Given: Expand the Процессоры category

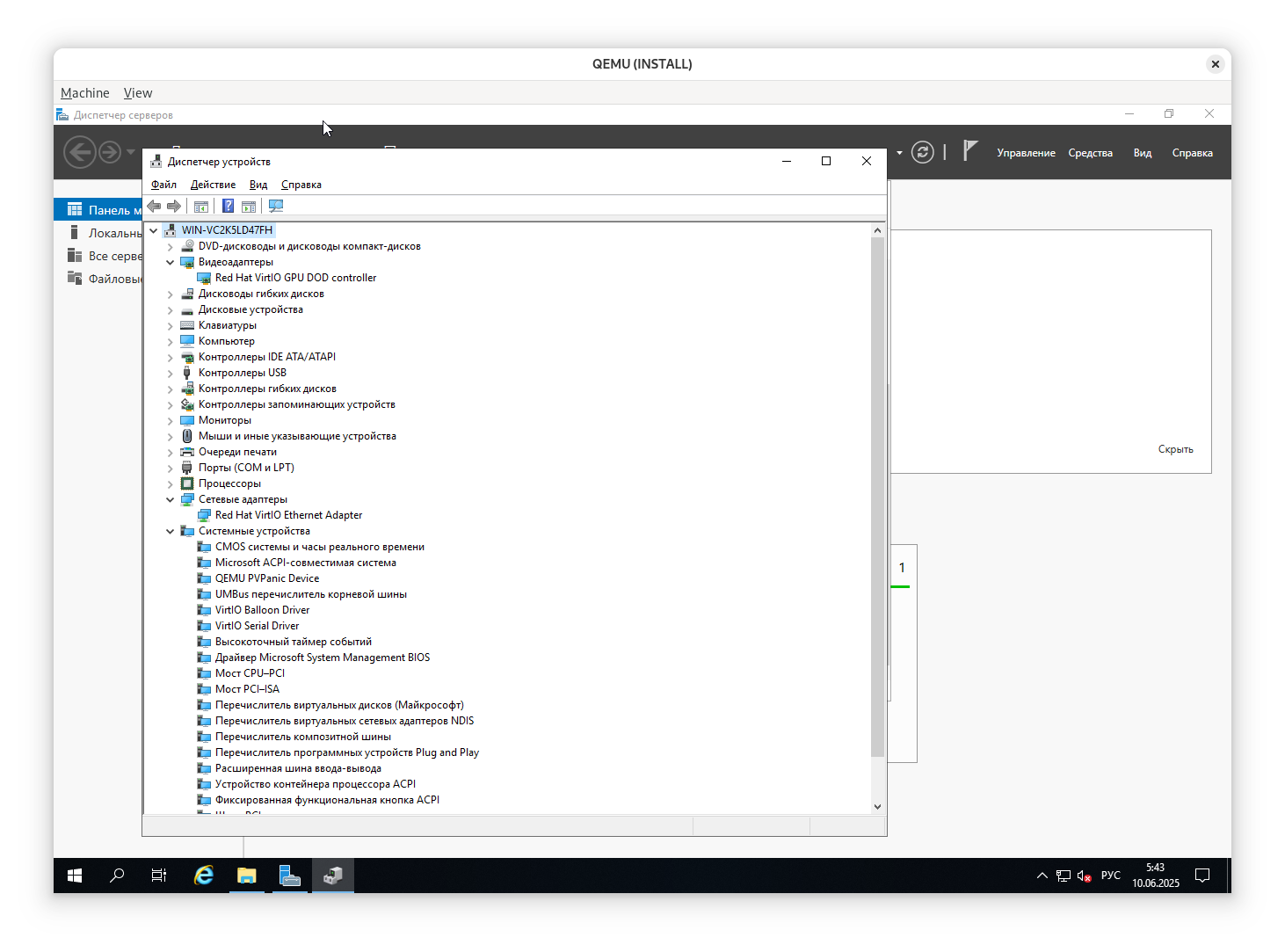Looking at the screenshot, I should click(x=171, y=483).
